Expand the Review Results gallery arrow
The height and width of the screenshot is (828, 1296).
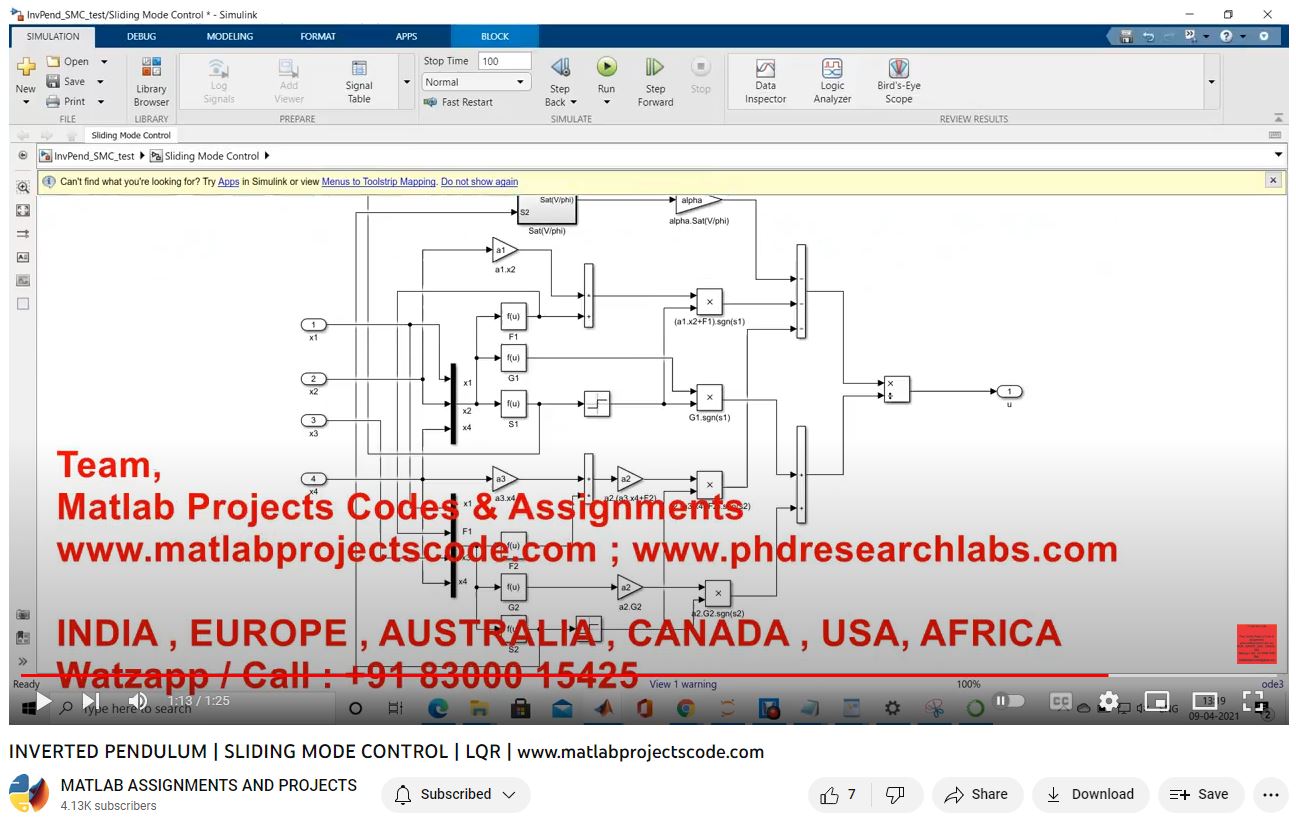1212,82
